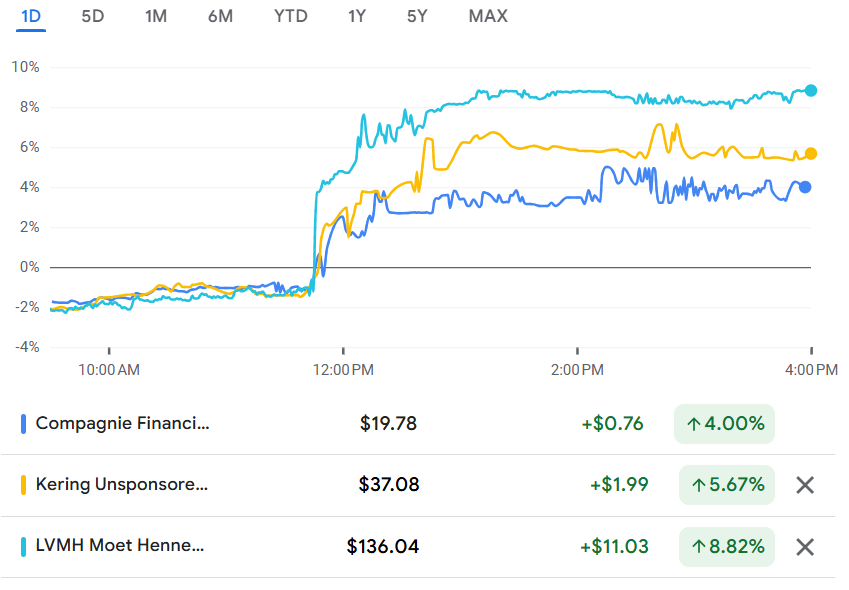Select the YTD range tab
This screenshot has width=849, height=590.
tap(290, 16)
